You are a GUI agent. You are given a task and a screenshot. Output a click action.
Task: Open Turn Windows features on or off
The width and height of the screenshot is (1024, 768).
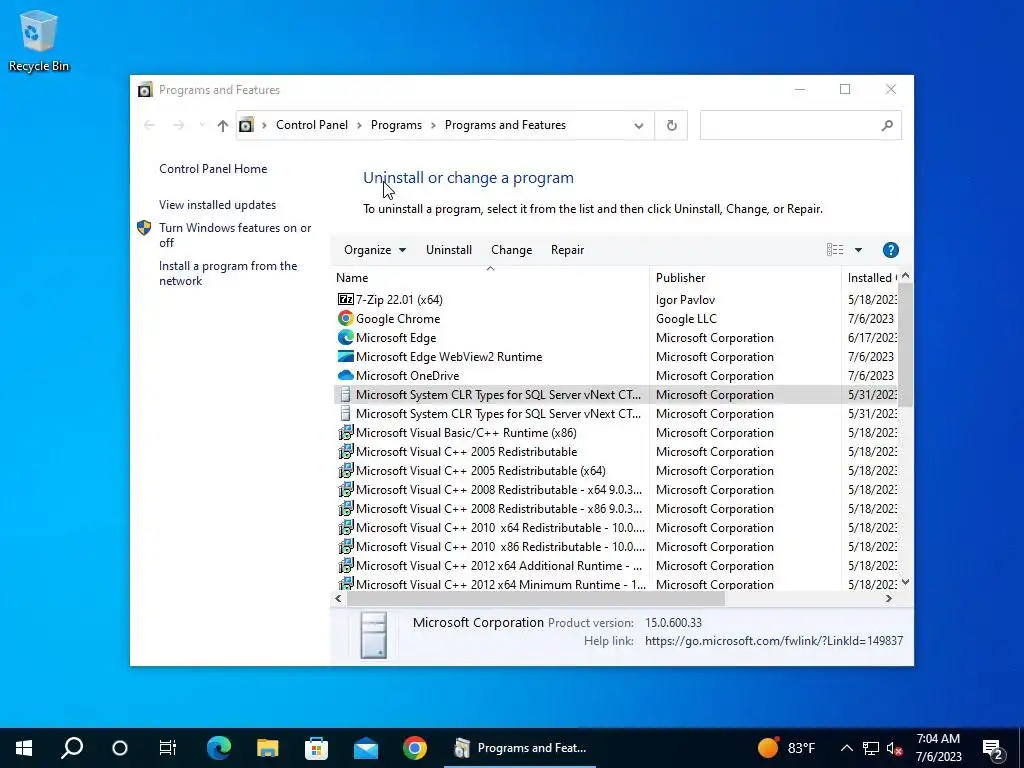point(234,235)
